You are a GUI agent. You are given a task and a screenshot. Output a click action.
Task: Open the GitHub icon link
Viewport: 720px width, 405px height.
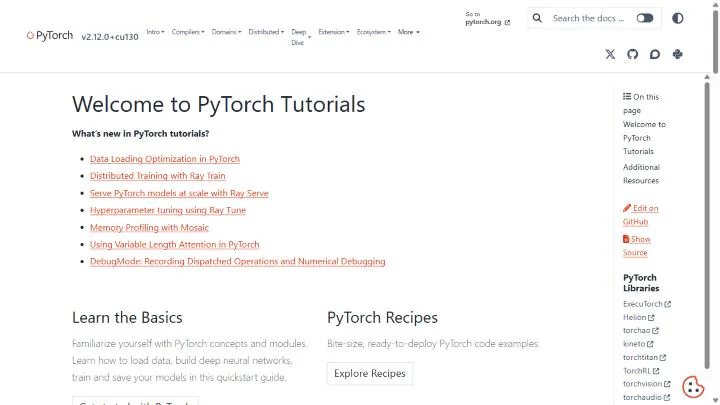[633, 54]
